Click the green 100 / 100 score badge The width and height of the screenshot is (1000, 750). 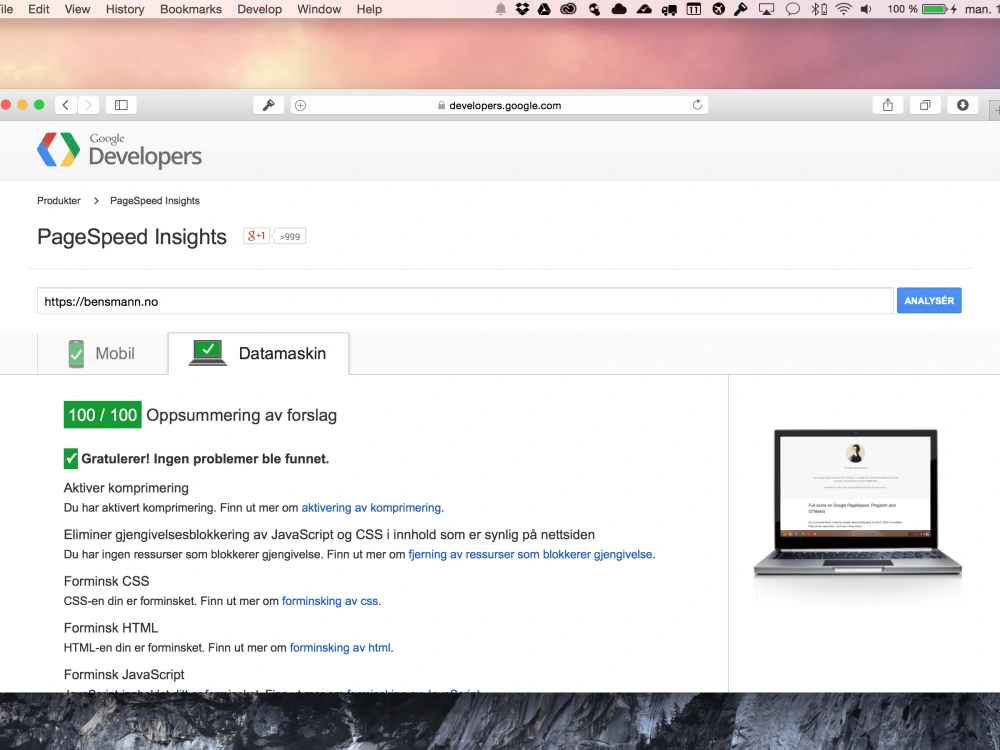103,415
